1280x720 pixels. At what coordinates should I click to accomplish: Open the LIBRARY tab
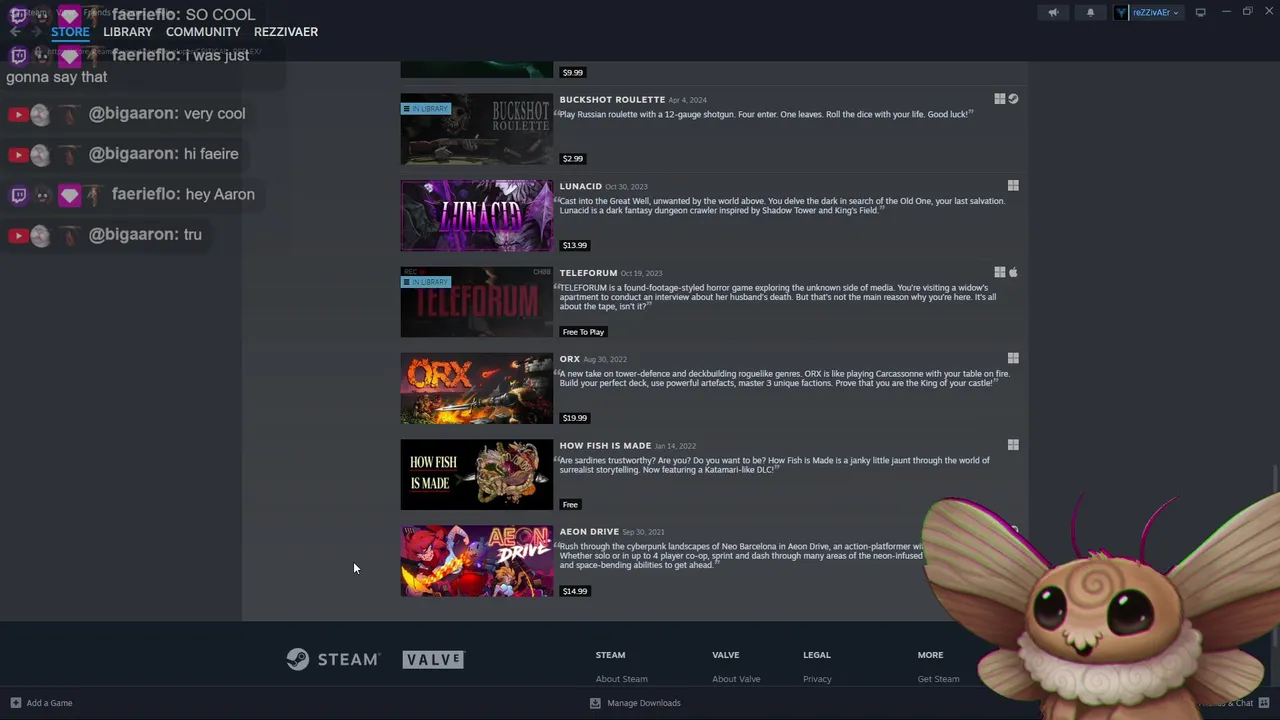(x=128, y=32)
